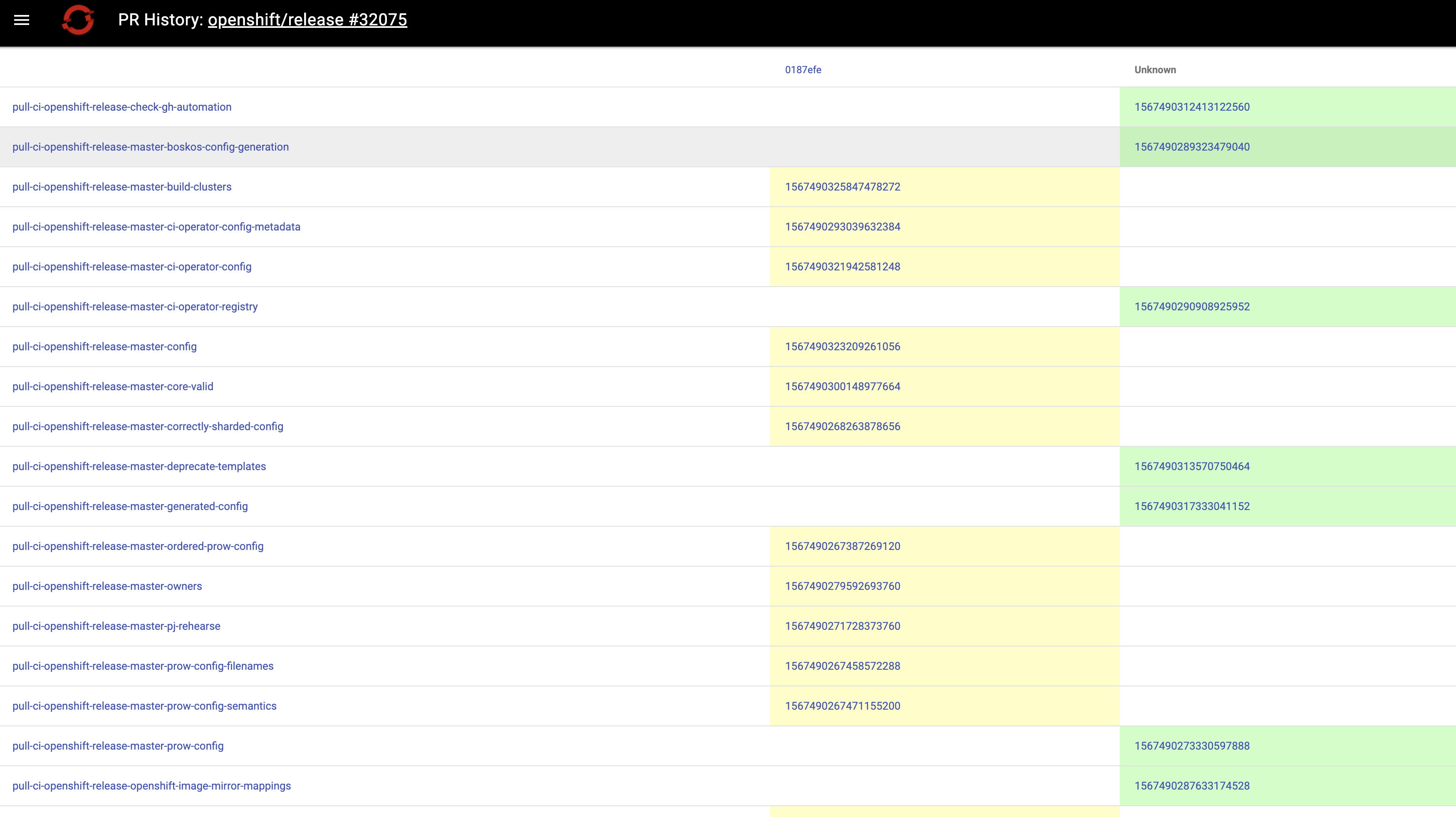Open generated-config run 1567490317333041152
The height and width of the screenshot is (817, 1456).
coord(1191,507)
